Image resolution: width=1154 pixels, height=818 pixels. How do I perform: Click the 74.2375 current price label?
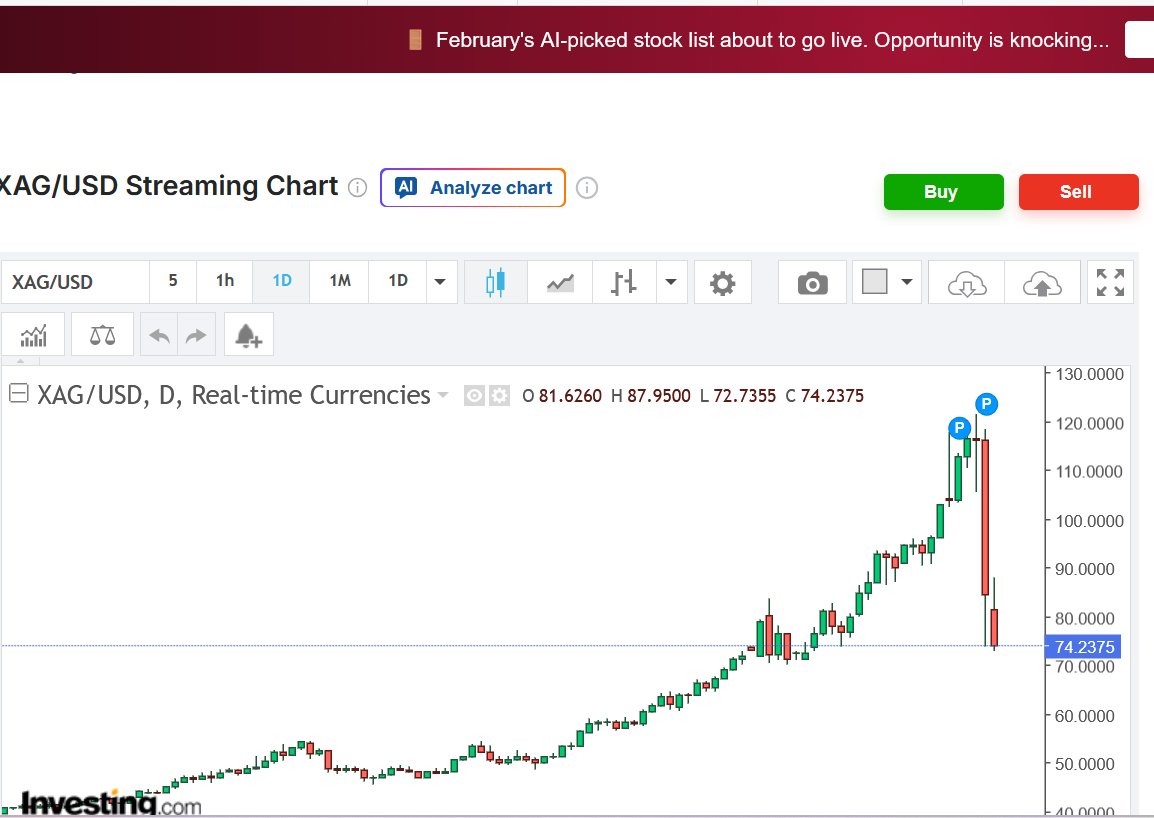tap(1083, 647)
